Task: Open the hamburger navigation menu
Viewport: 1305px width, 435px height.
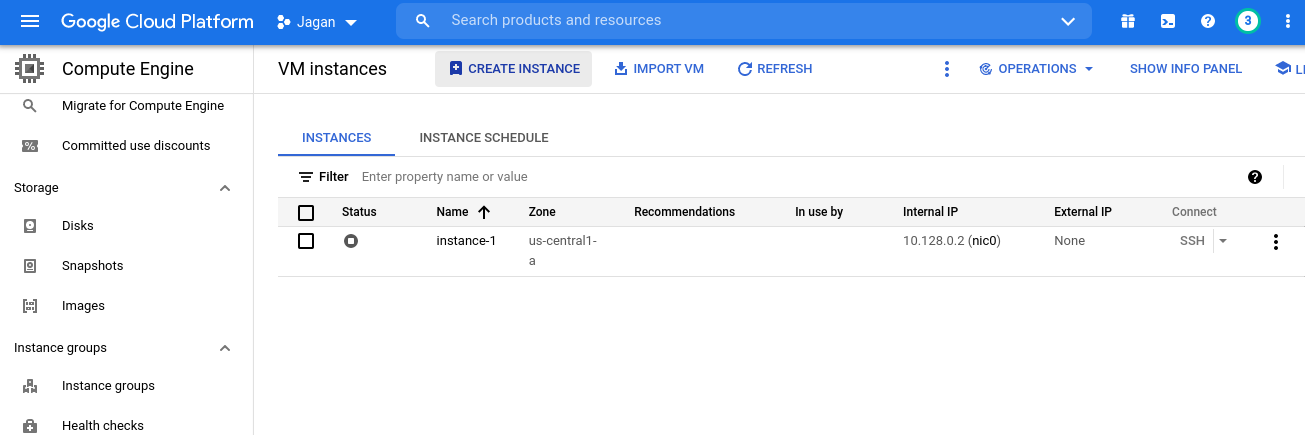Action: point(30,21)
